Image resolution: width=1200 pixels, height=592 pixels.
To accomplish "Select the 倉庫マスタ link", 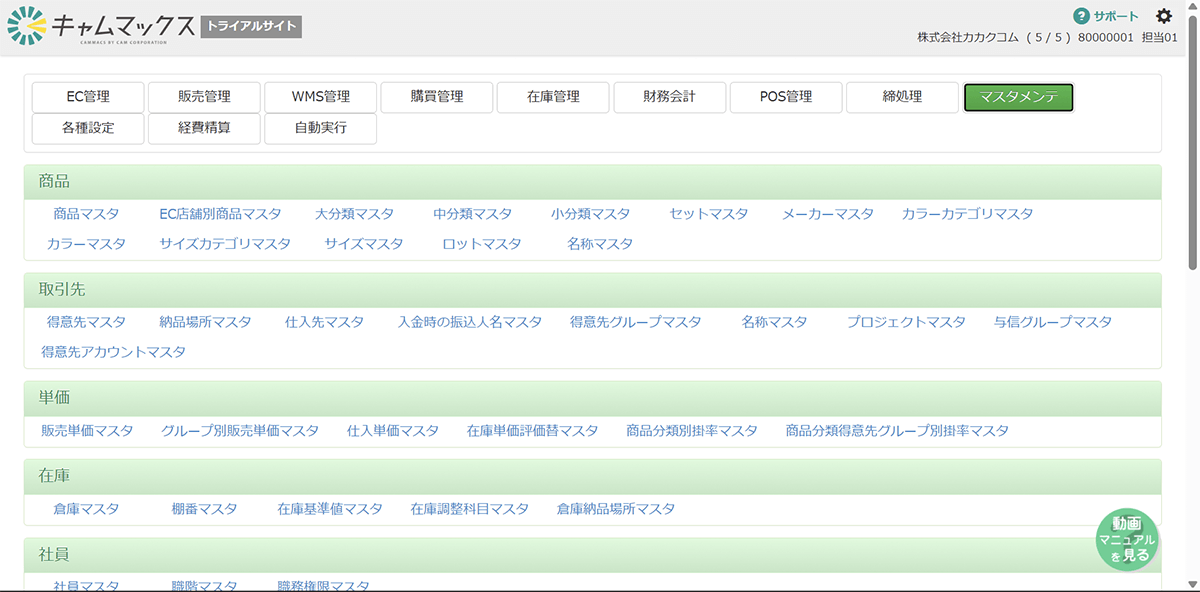I will point(86,509).
